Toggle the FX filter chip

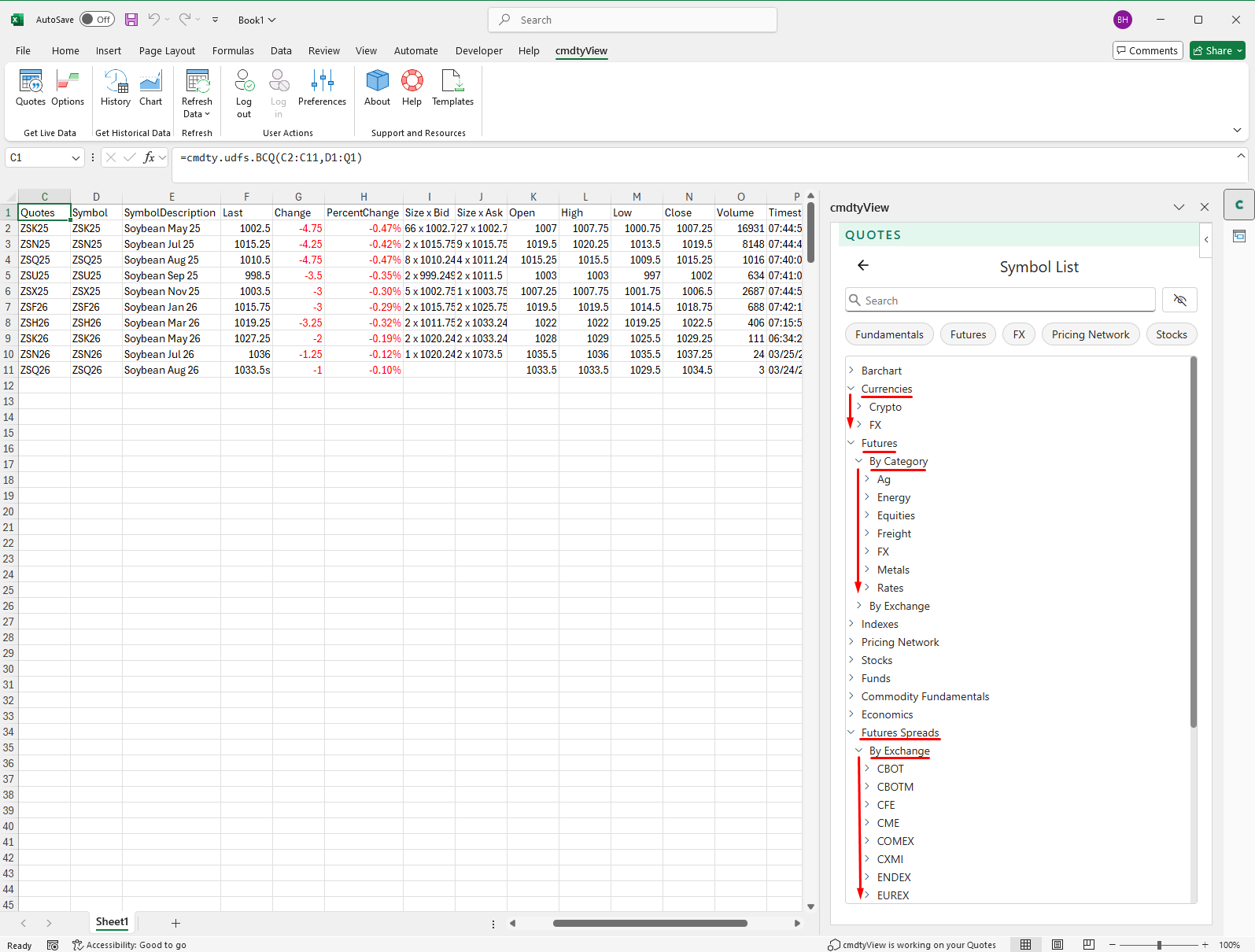pyautogui.click(x=1019, y=334)
